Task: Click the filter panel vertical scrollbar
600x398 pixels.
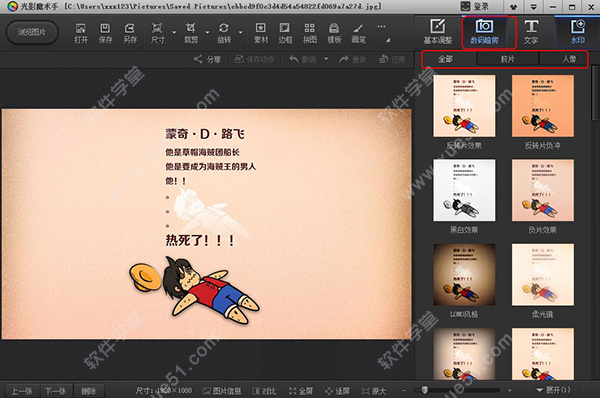Action: click(x=595, y=93)
